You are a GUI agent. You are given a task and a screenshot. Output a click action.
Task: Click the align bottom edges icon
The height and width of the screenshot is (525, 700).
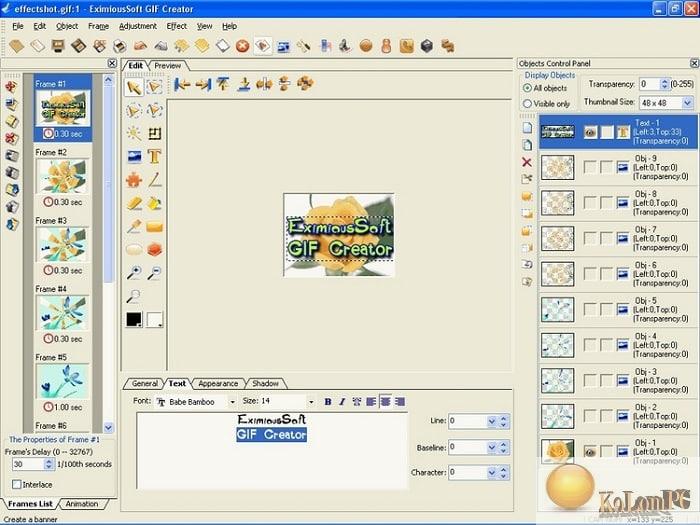point(243,83)
